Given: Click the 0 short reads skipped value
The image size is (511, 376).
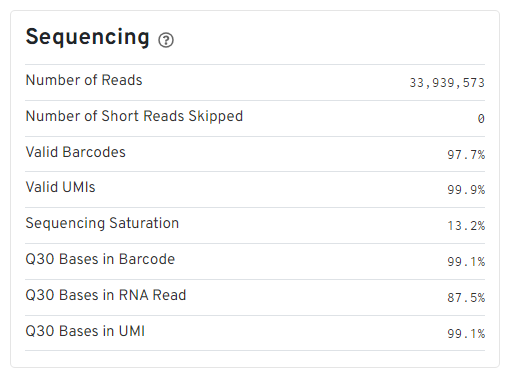Looking at the screenshot, I should [481, 118].
